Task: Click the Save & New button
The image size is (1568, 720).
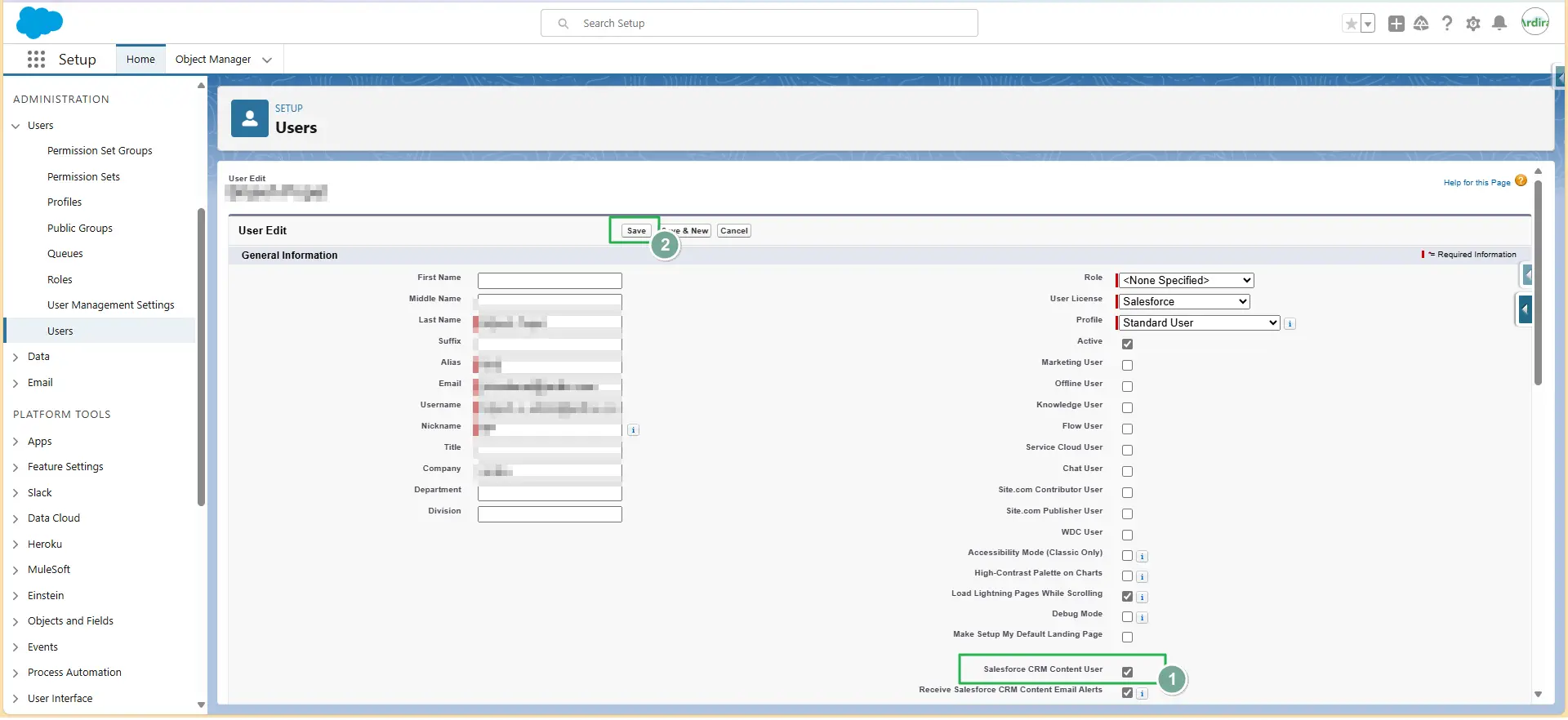Action: point(685,231)
